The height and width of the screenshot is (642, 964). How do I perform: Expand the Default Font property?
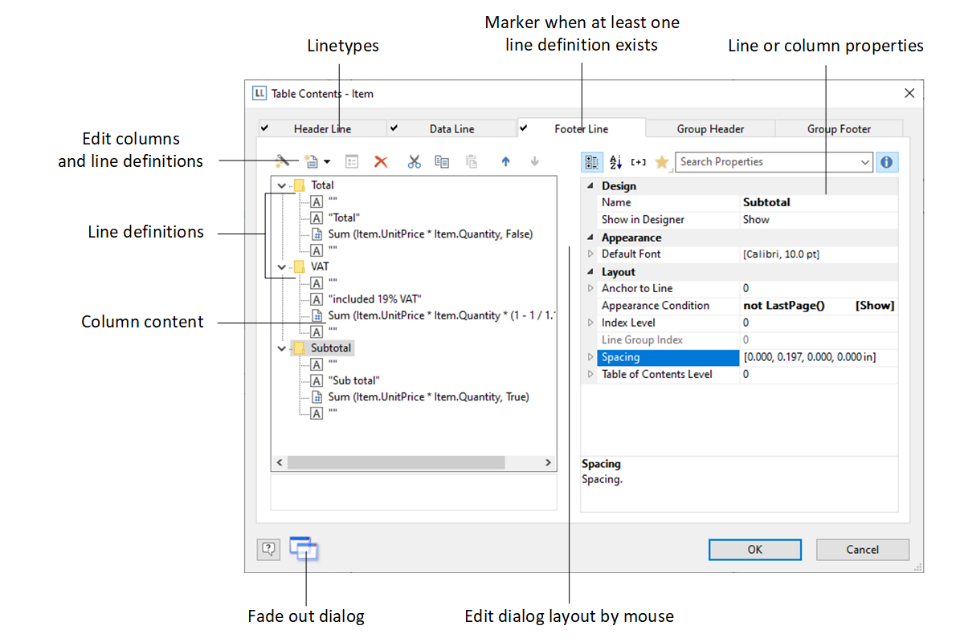[590, 255]
